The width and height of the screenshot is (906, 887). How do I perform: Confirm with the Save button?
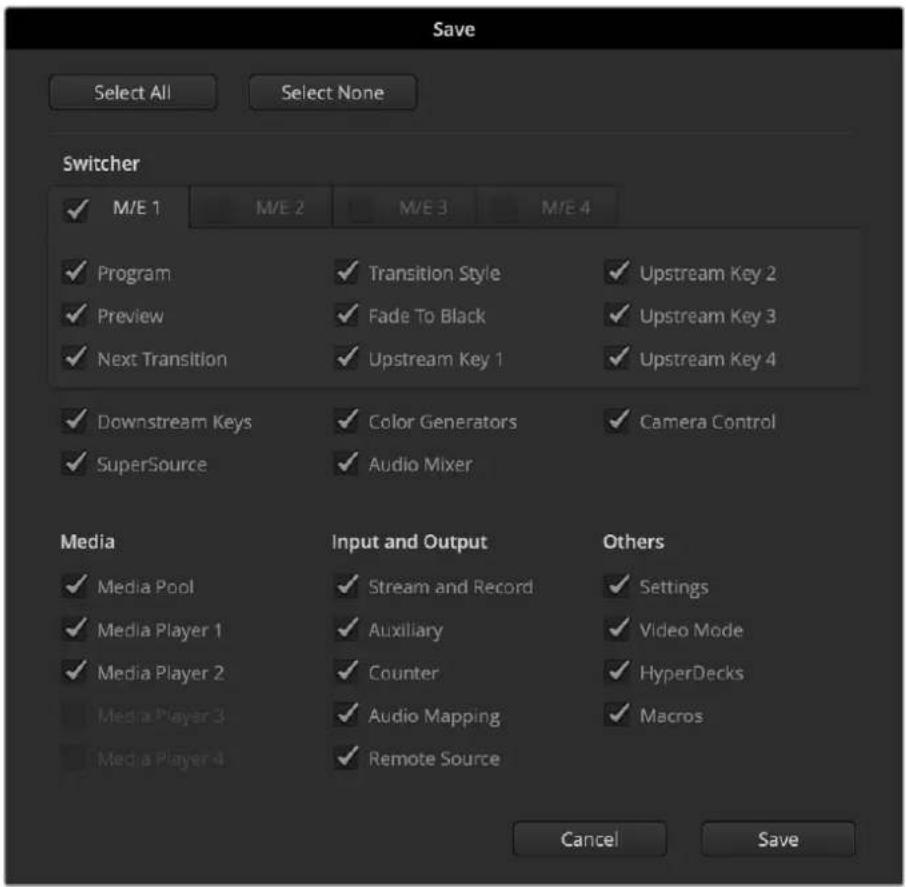pos(778,839)
